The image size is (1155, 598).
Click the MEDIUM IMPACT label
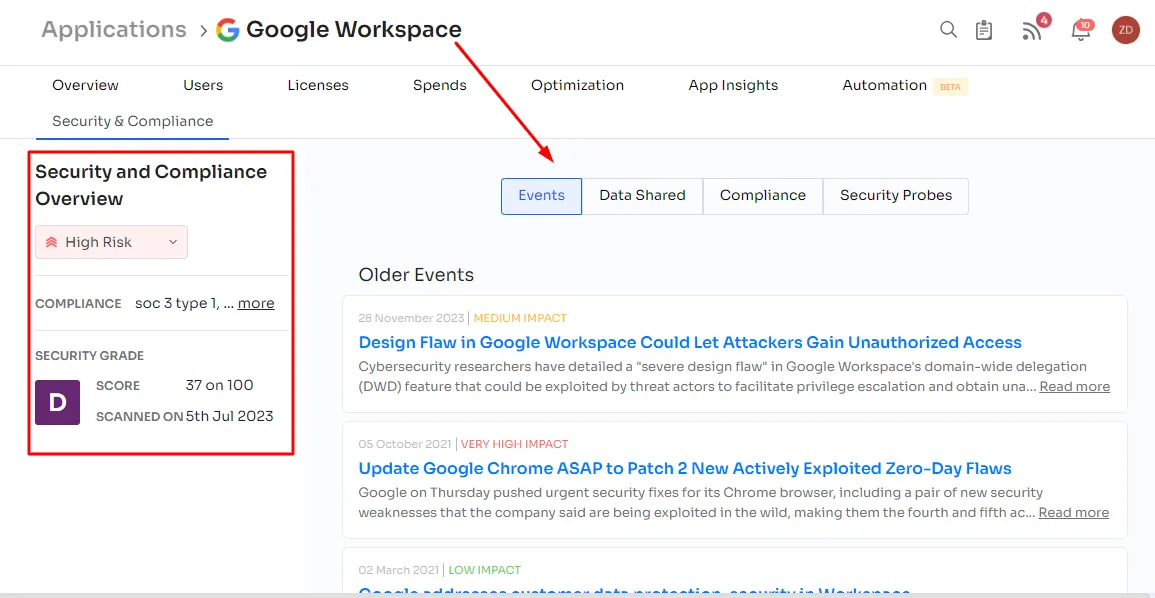(x=520, y=318)
